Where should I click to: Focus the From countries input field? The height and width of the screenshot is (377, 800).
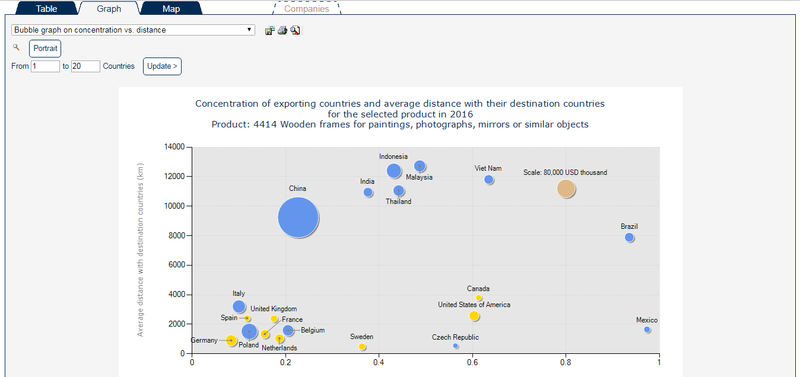(x=45, y=66)
